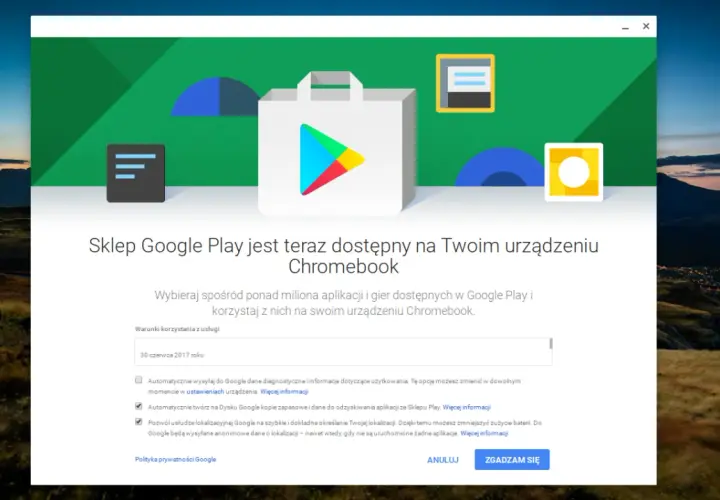Click the terms of service scrollbar
The image size is (720, 500).
point(551,343)
